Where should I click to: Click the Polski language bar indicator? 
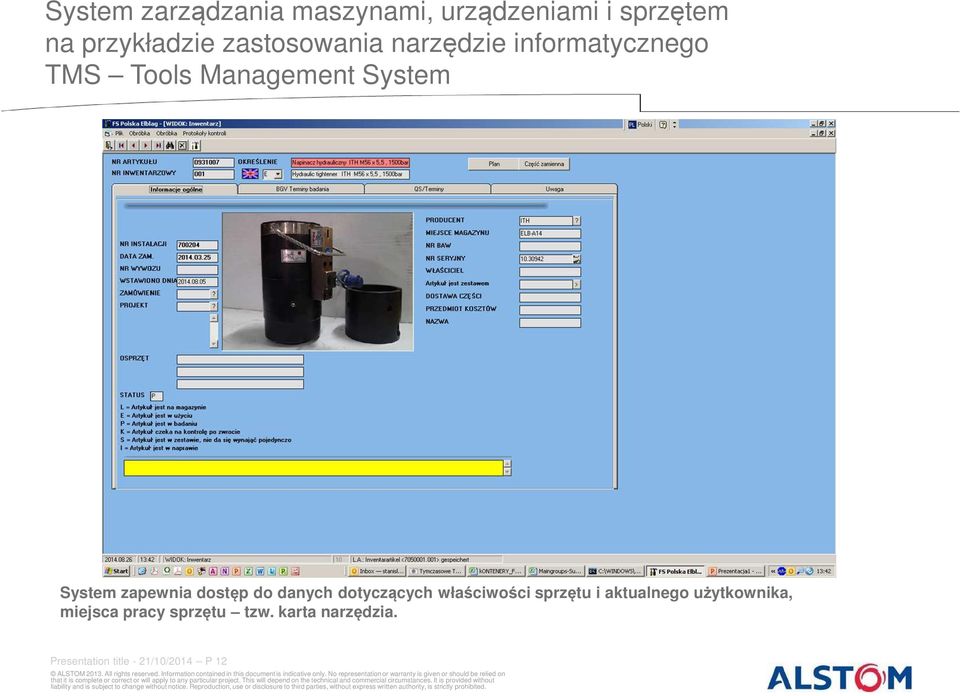point(640,124)
